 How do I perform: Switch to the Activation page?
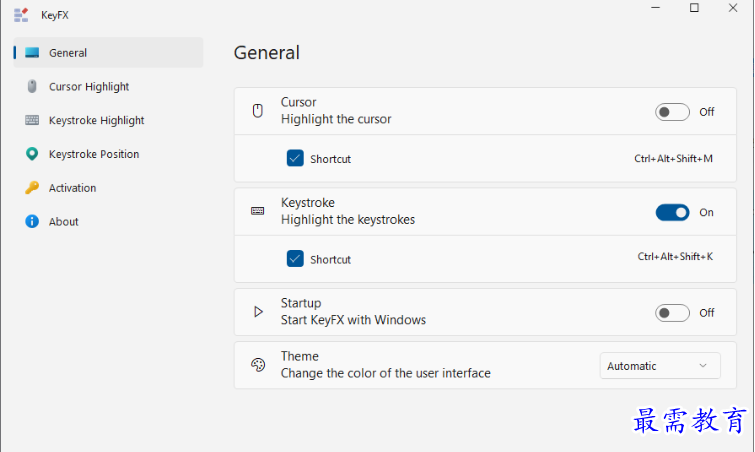click(108, 188)
